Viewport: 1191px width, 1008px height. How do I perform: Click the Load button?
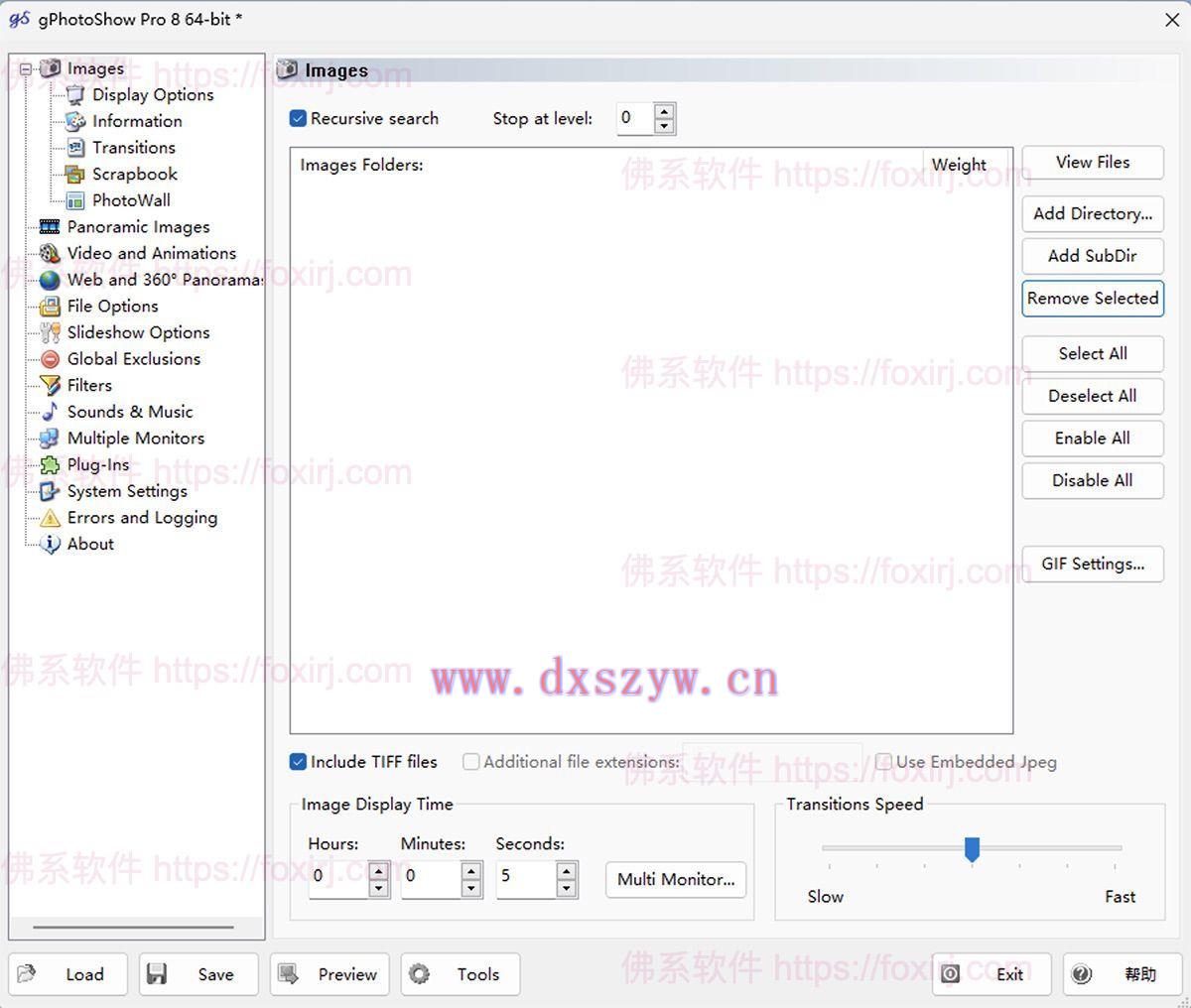(x=67, y=974)
